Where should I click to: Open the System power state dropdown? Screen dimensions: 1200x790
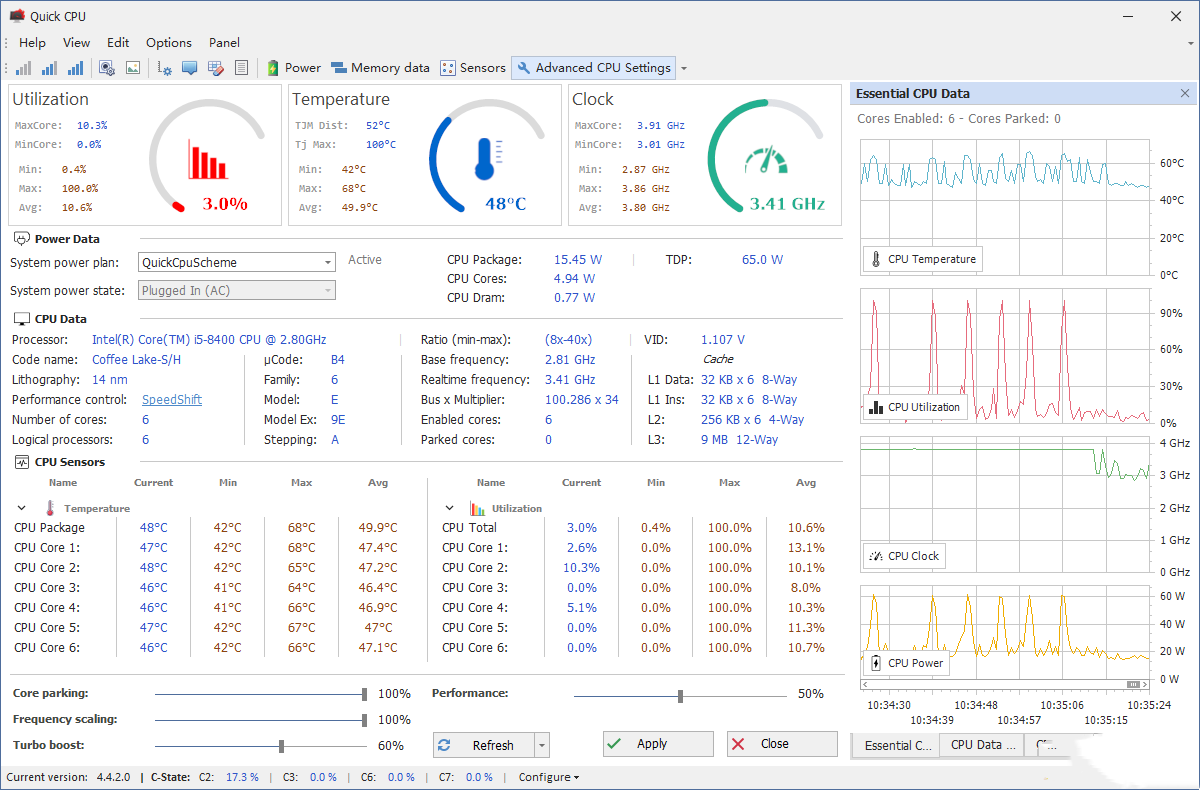click(327, 289)
